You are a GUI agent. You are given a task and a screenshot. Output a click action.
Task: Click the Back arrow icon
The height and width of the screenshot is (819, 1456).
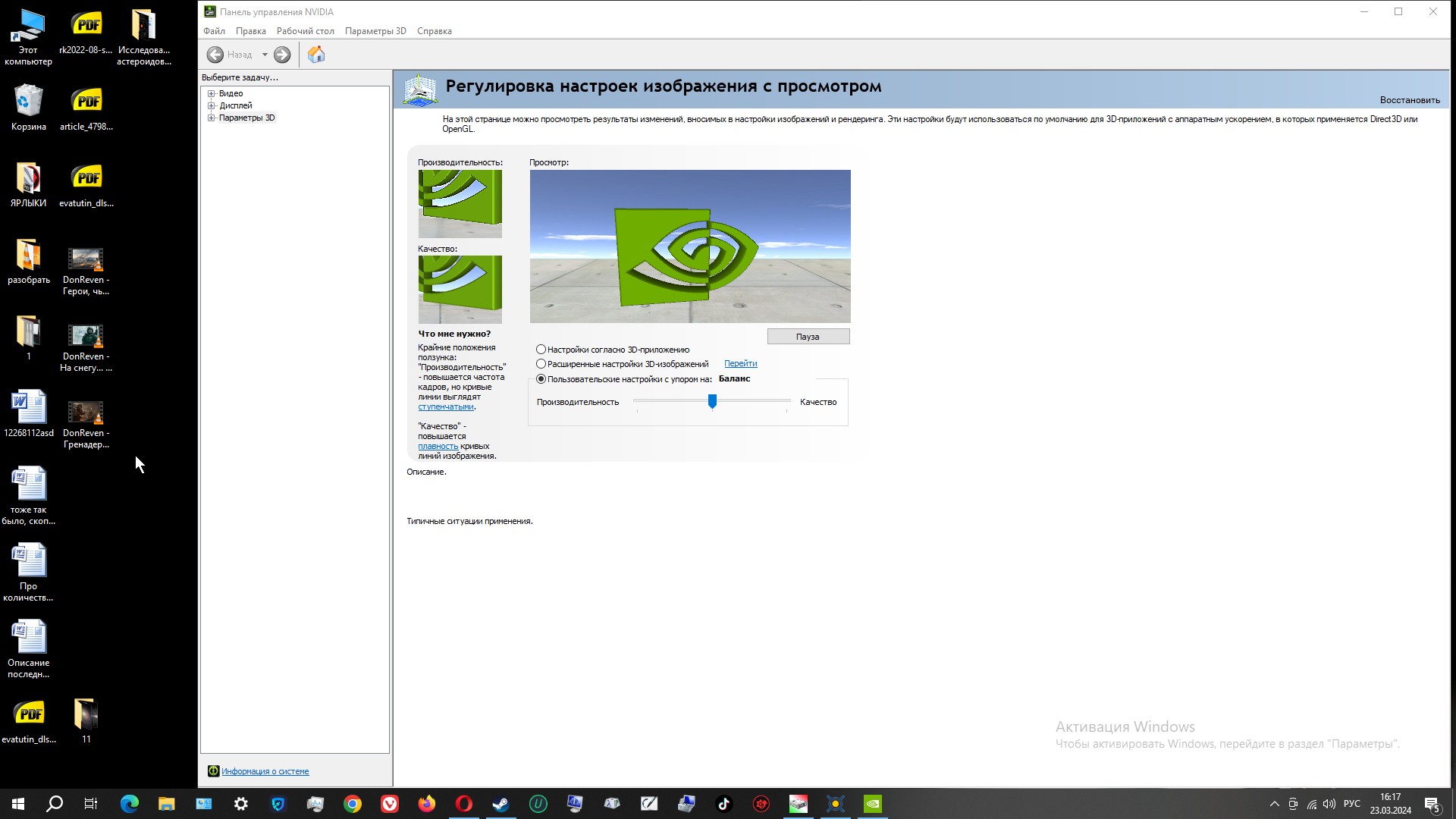215,55
